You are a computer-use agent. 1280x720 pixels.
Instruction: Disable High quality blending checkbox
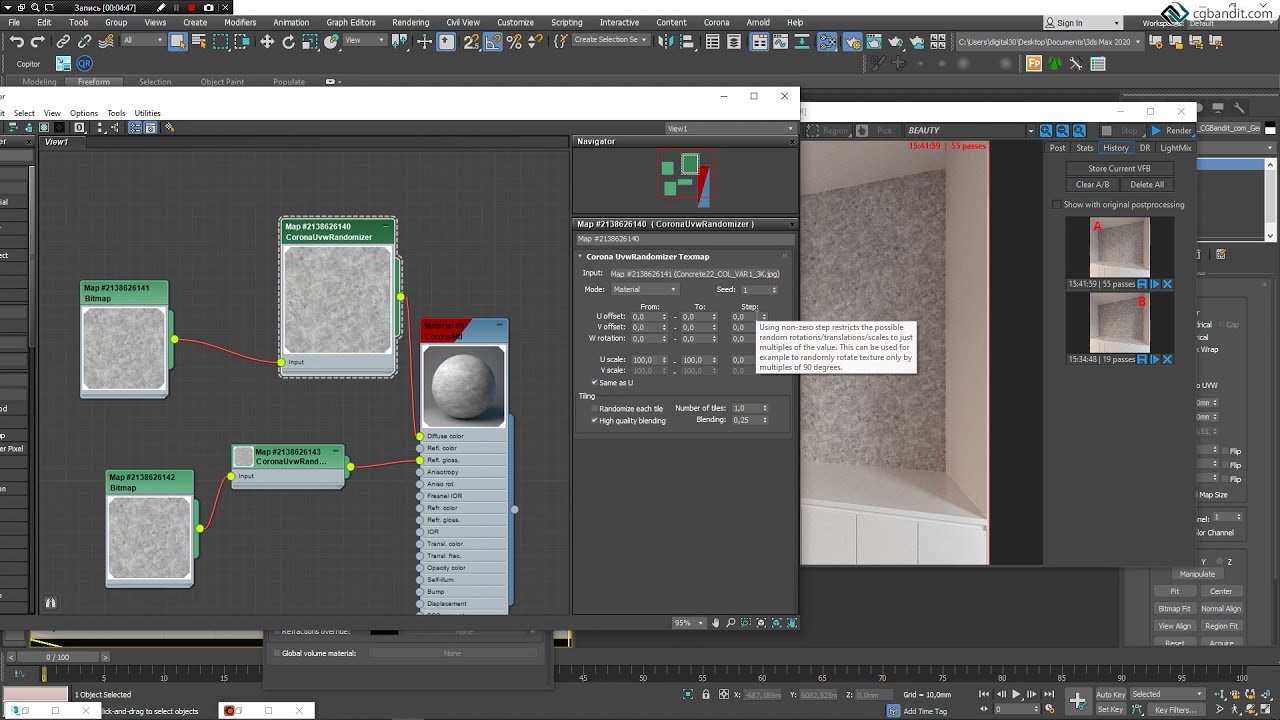(x=595, y=420)
